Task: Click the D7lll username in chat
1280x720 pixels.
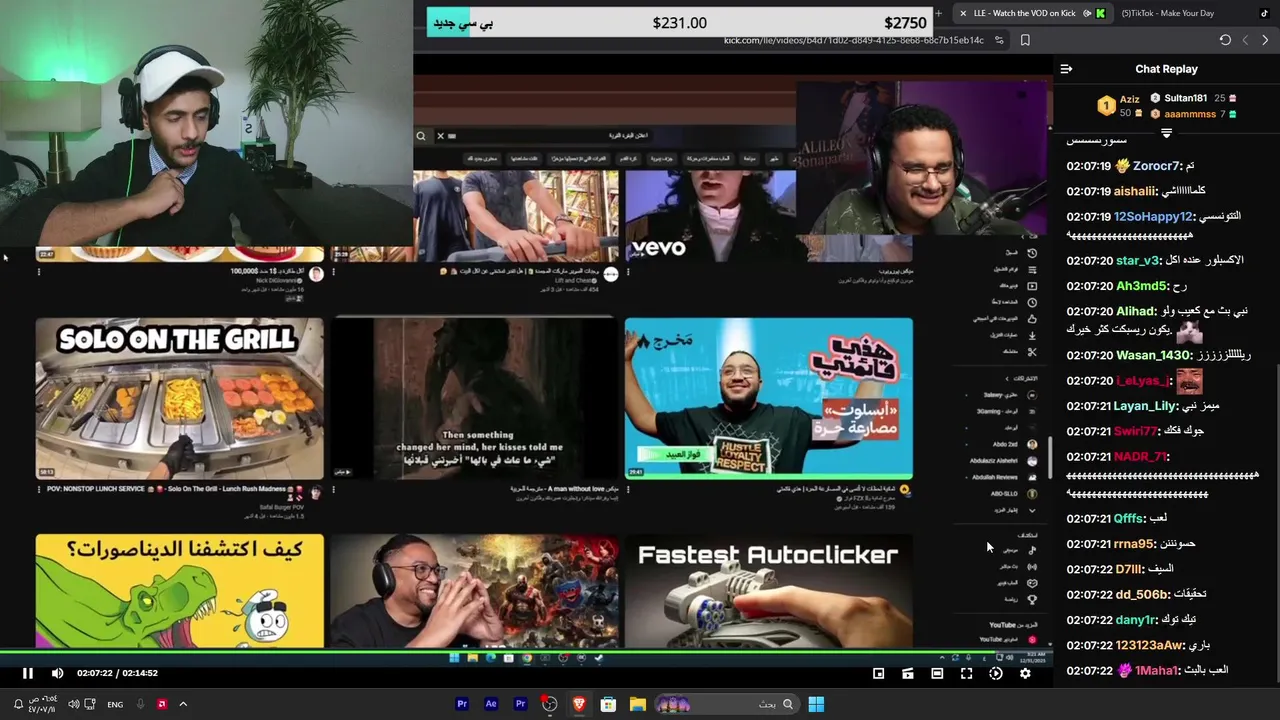Action: tap(1128, 569)
